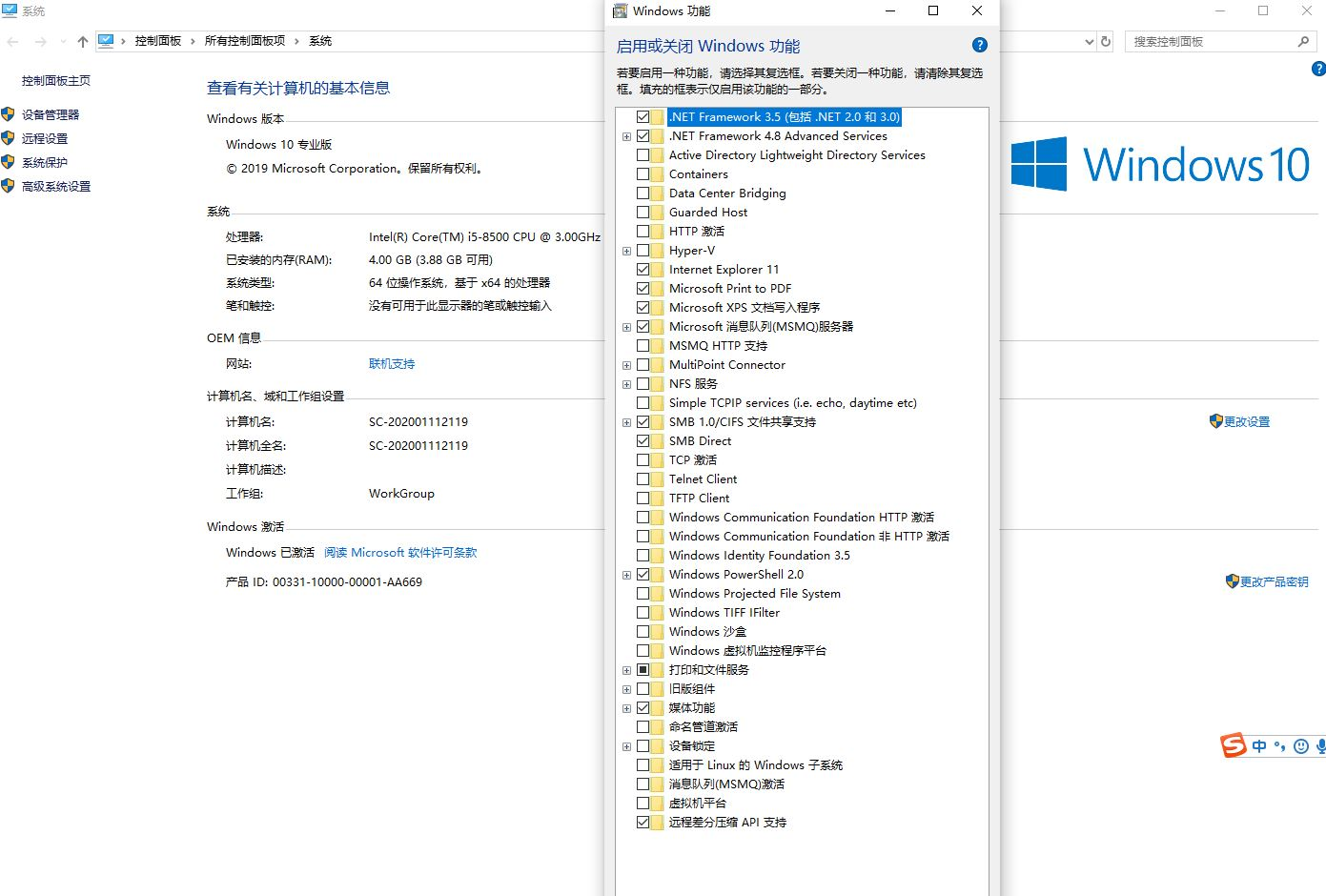
Task: Check 适用于 Linux 的 Windows 子系统 checkbox
Action: tap(643, 765)
